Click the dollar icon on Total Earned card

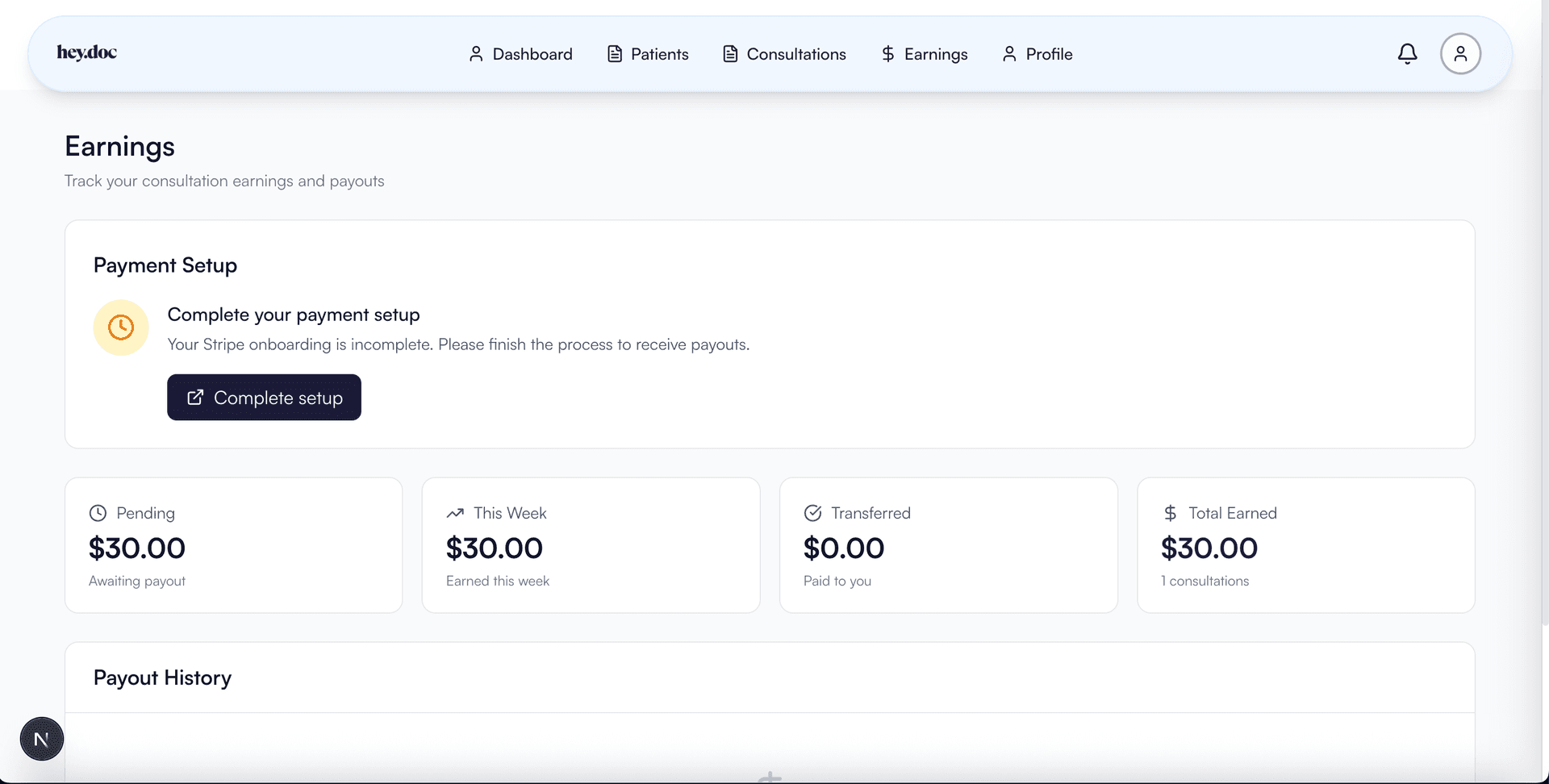[x=1171, y=513]
